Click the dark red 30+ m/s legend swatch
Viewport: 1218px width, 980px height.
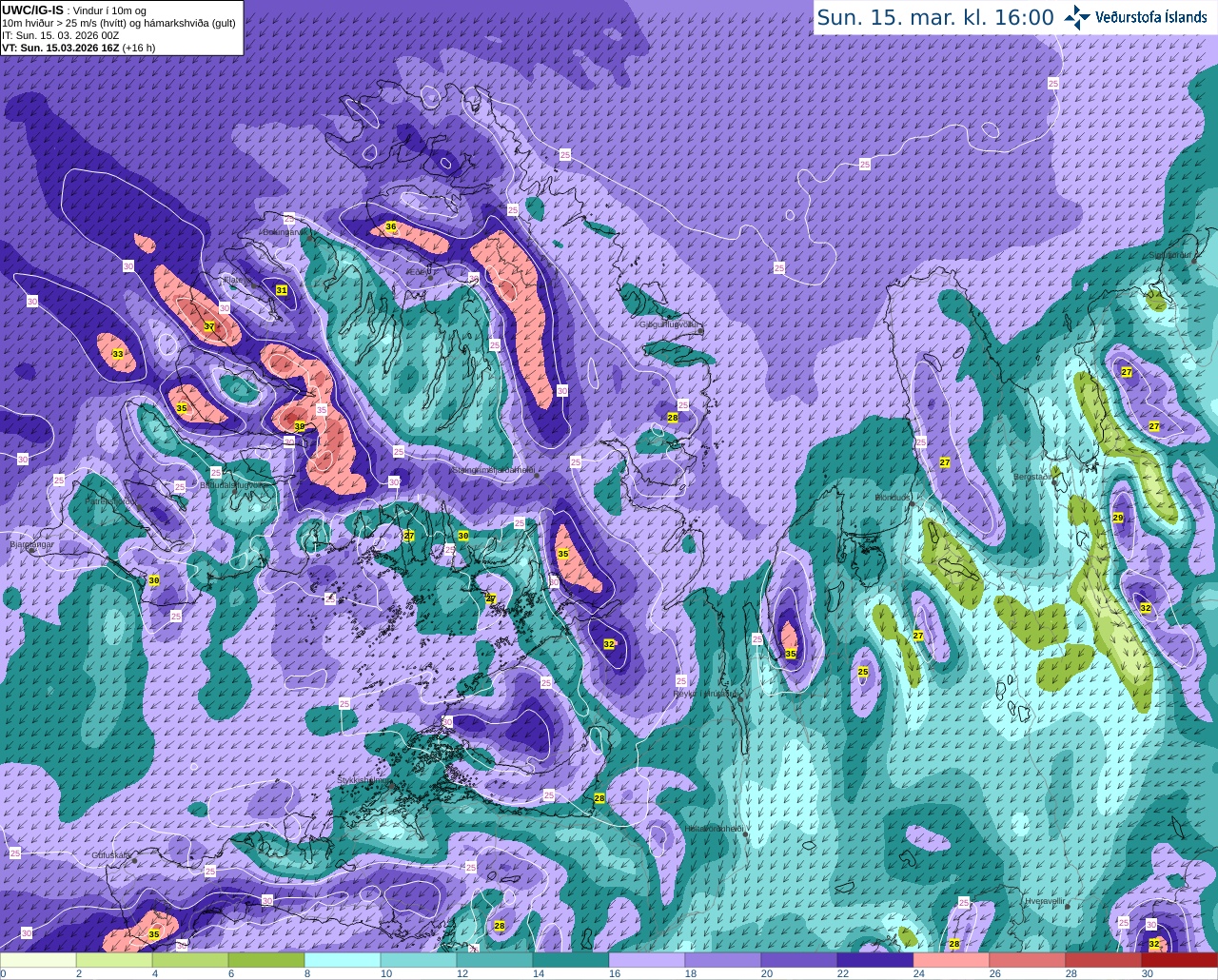pyautogui.click(x=1180, y=960)
